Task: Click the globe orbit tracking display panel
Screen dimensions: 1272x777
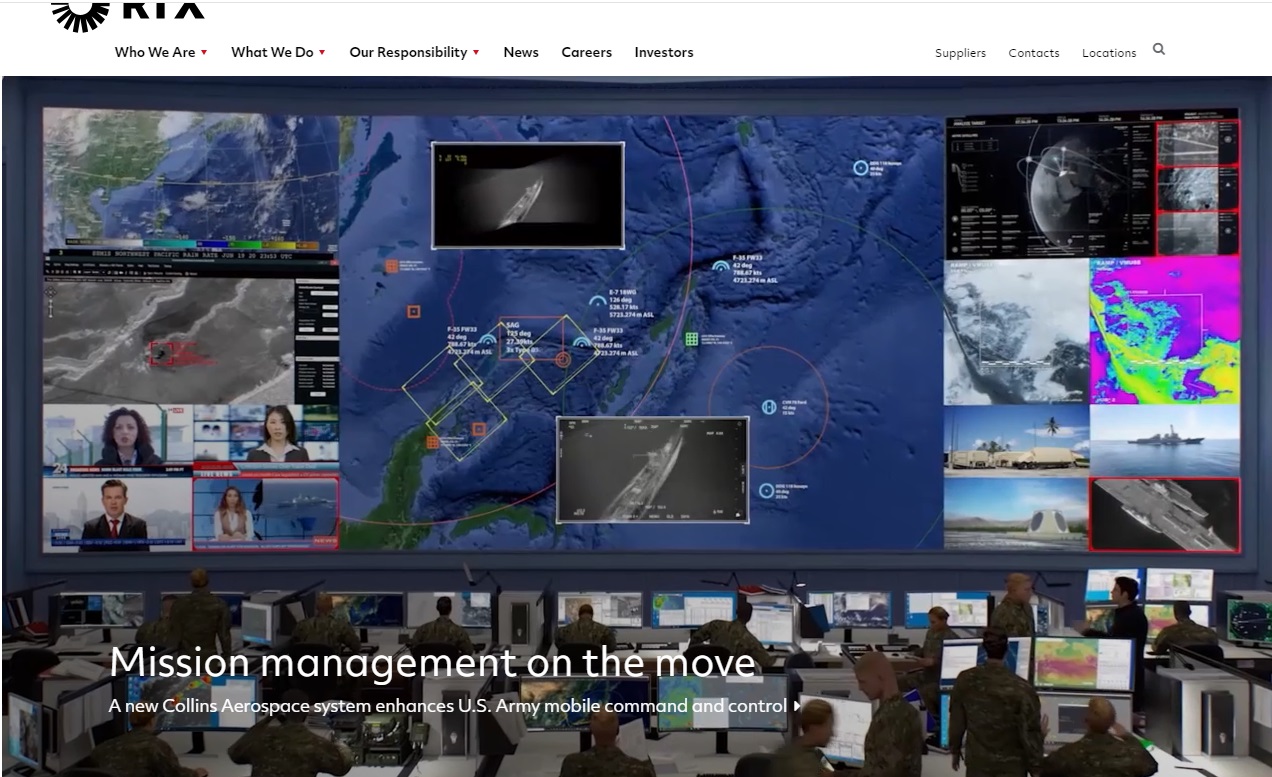Action: pos(1049,188)
